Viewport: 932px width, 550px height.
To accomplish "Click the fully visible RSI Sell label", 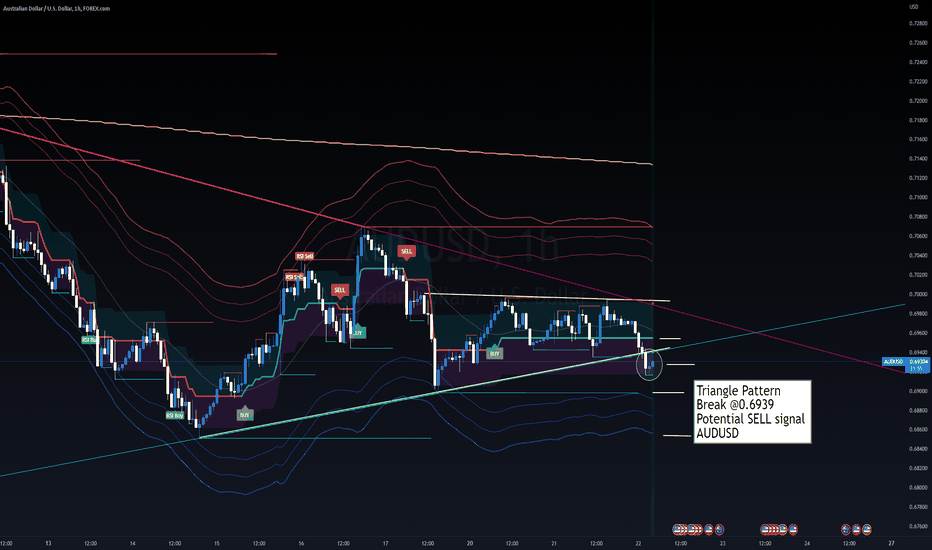I will coord(304,256).
